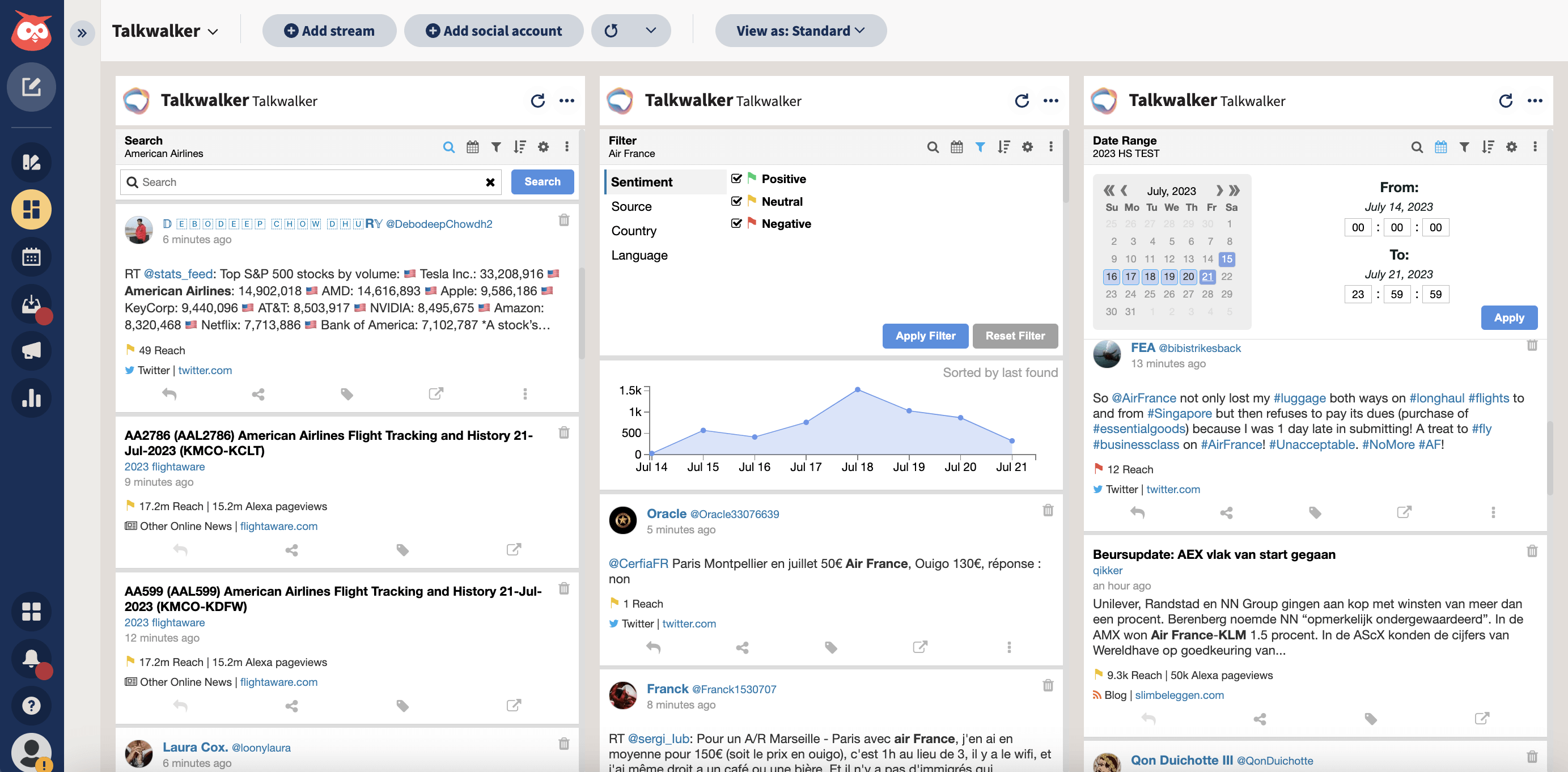Select the Language filter category
Viewport: 1568px width, 772px height.
[666, 255]
